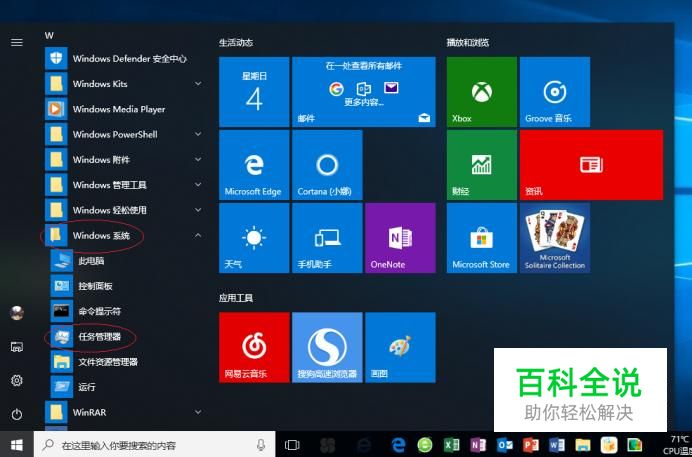The height and width of the screenshot is (457, 692).
Task: Expand the WinRAR folder
Action: click(x=124, y=412)
